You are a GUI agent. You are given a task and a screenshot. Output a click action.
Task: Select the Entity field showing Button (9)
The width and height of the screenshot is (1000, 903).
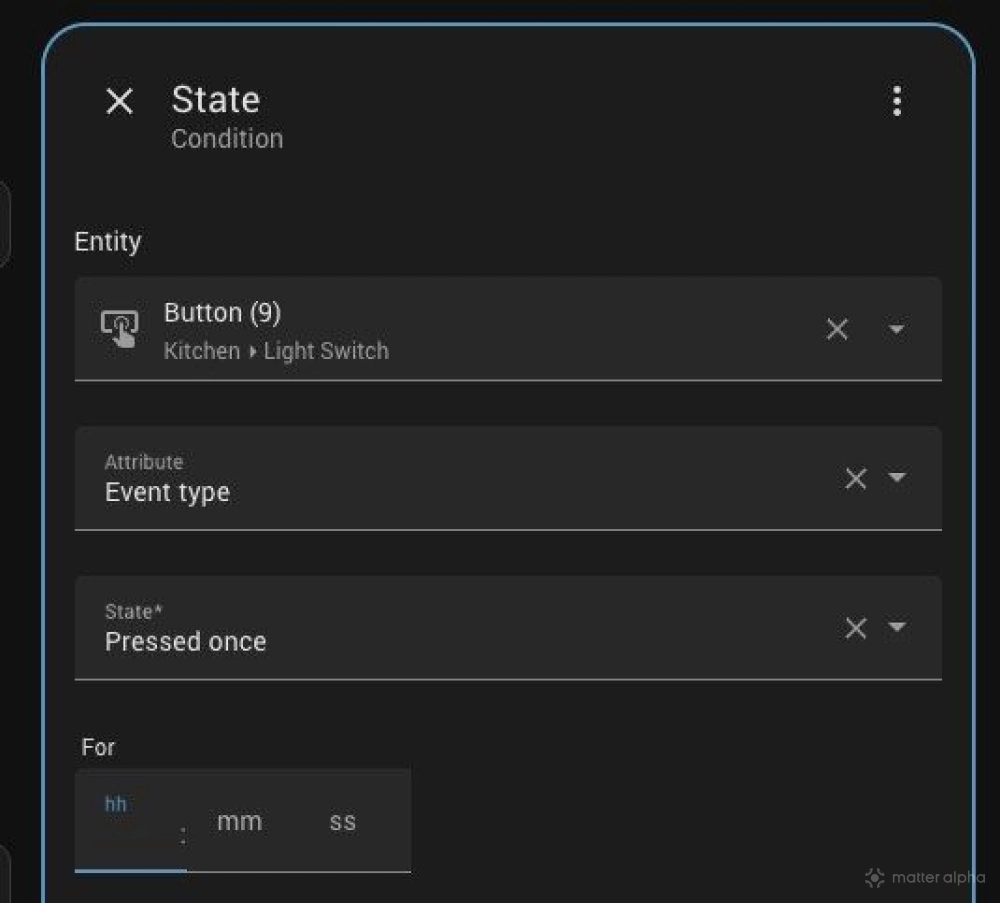(450, 329)
